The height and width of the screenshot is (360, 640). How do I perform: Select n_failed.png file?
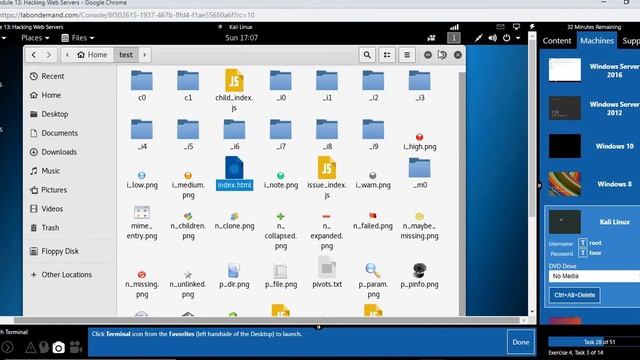click(x=373, y=221)
